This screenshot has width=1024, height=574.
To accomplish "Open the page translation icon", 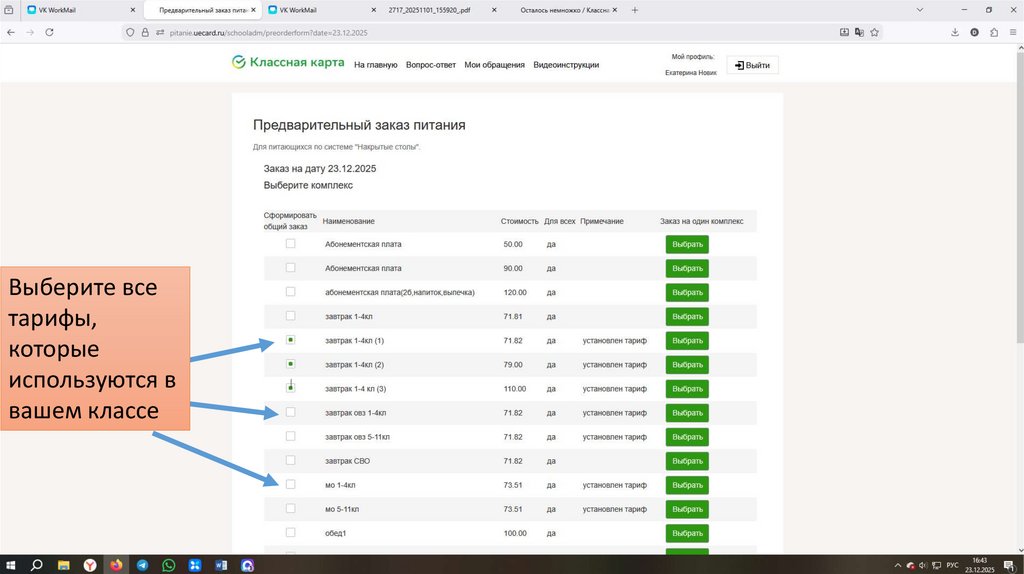I will (859, 32).
